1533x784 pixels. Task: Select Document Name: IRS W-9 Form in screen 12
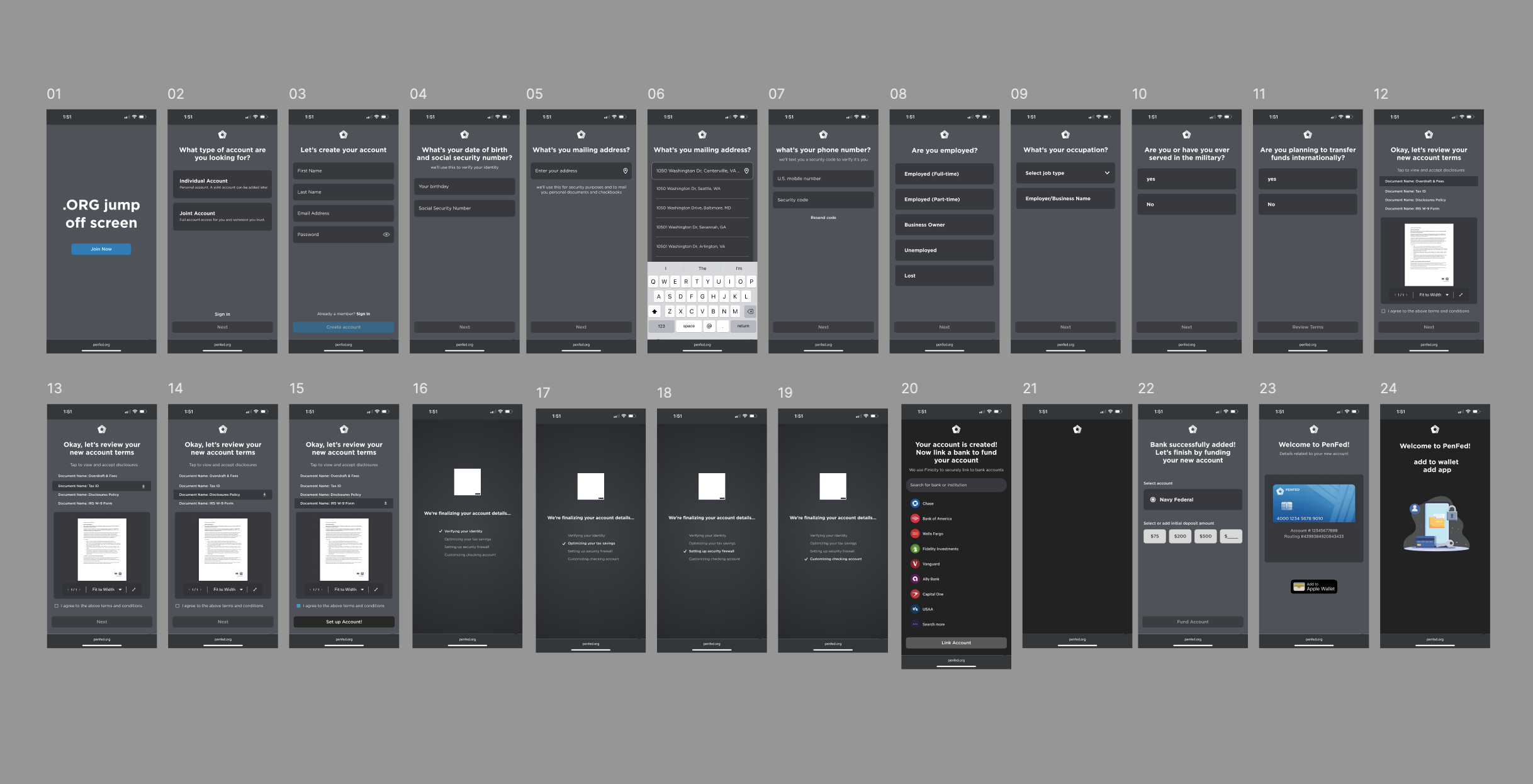(x=1412, y=209)
